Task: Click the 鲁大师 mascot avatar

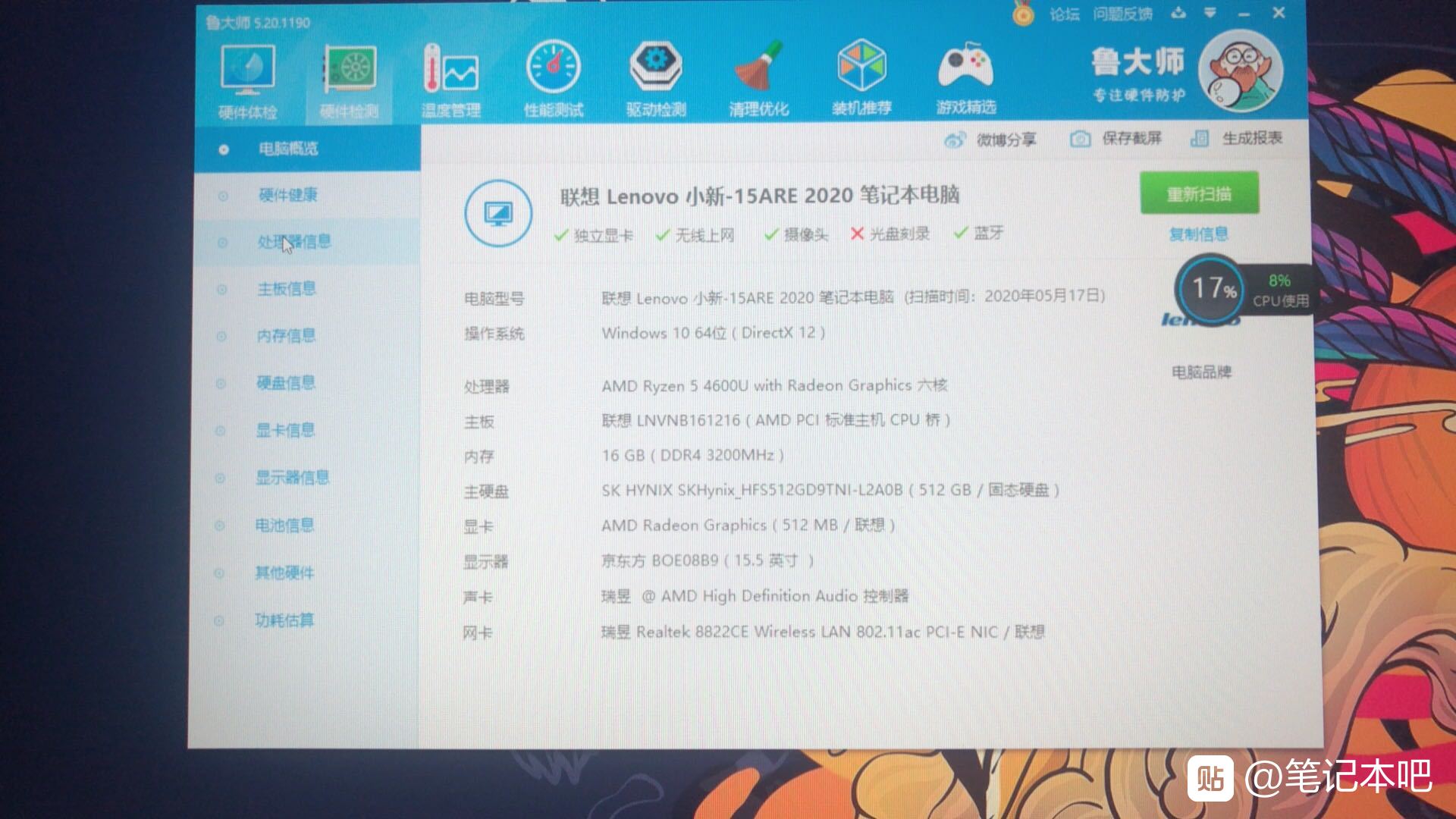Action: 1241,72
